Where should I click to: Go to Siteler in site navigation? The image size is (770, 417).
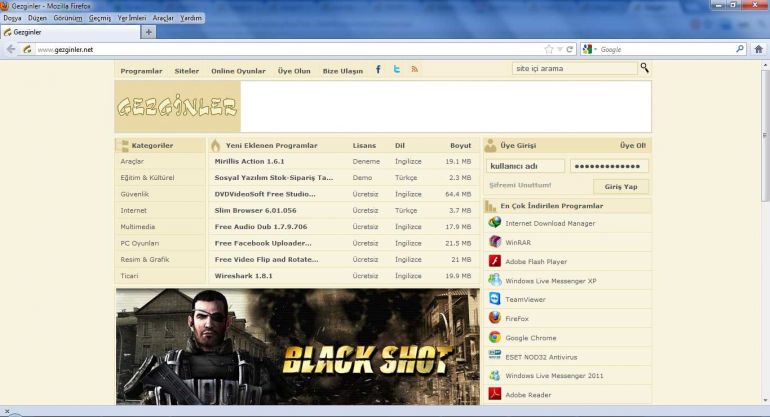(187, 71)
